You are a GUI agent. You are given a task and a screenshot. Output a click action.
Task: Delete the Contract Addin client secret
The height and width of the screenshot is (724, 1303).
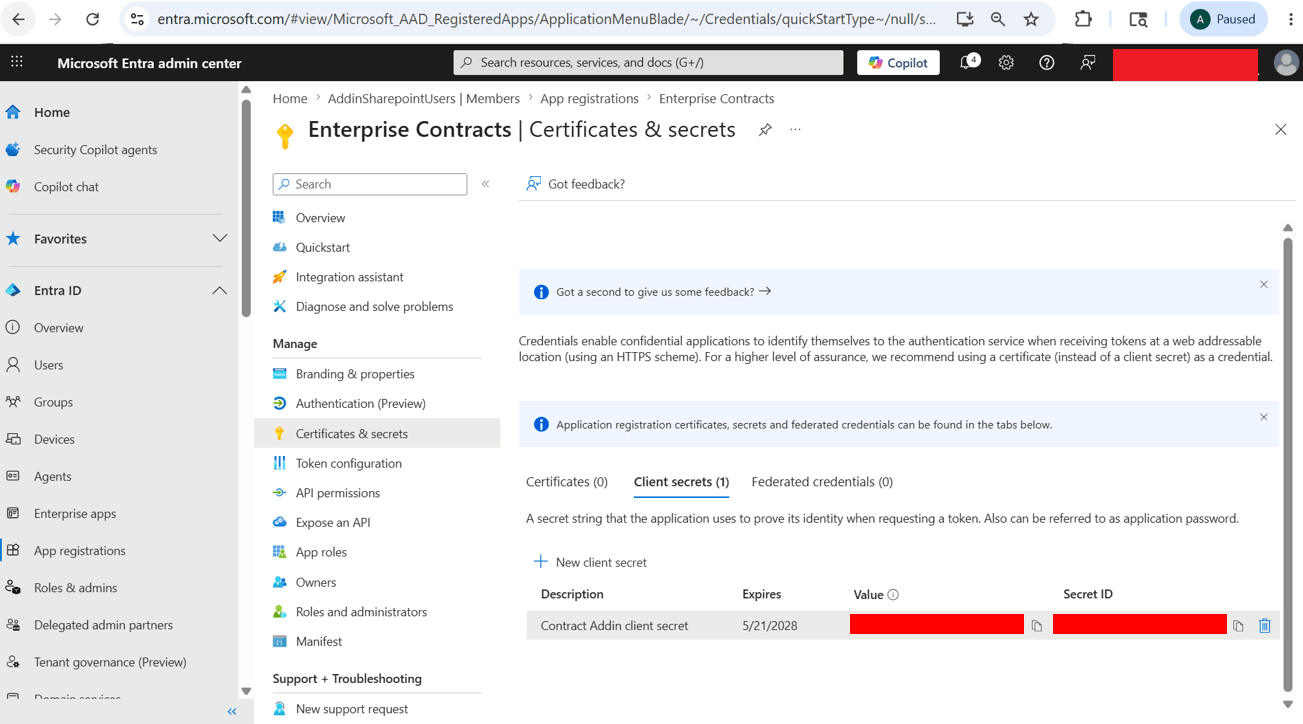point(1264,626)
